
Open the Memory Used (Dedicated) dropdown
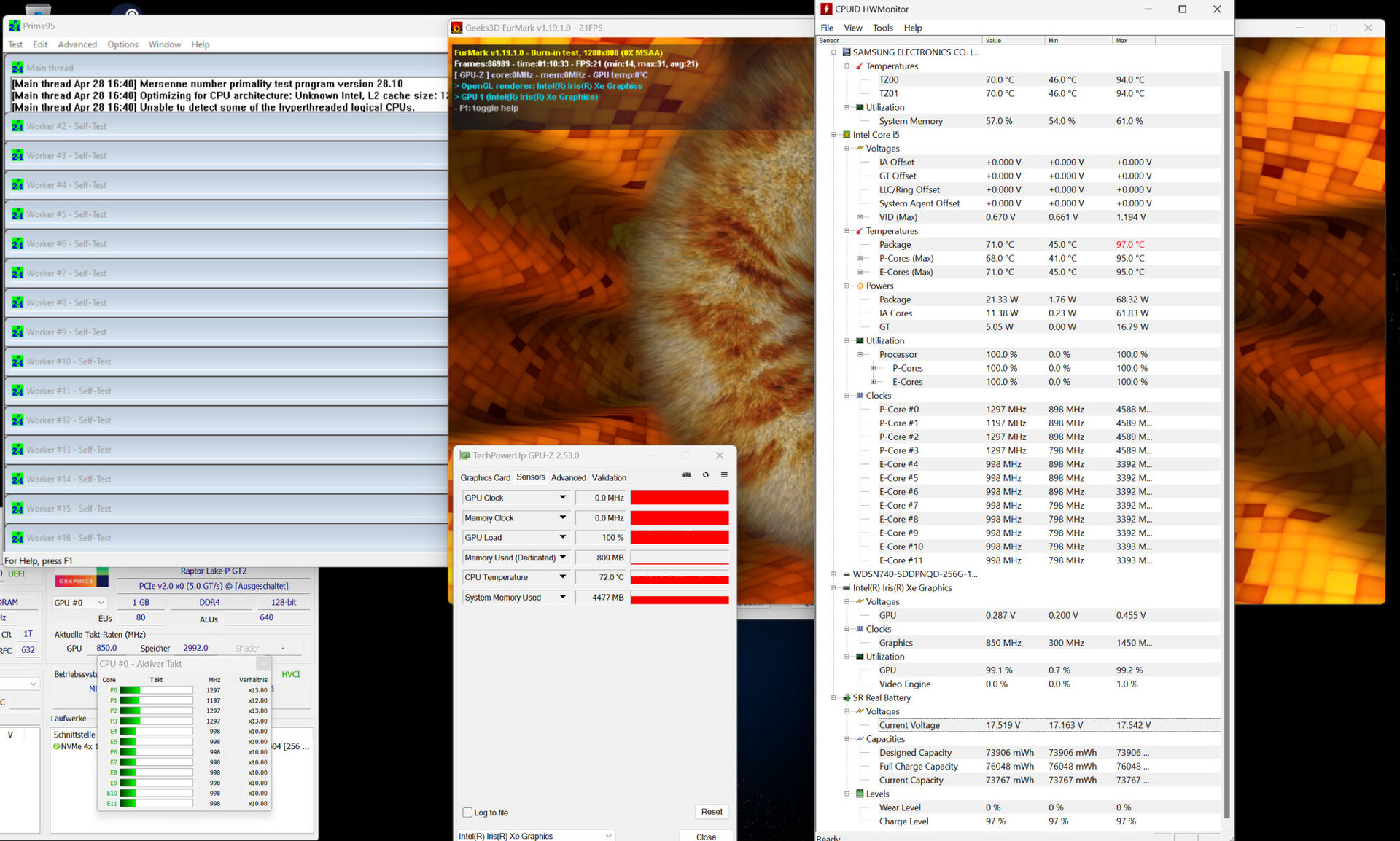[x=563, y=558]
